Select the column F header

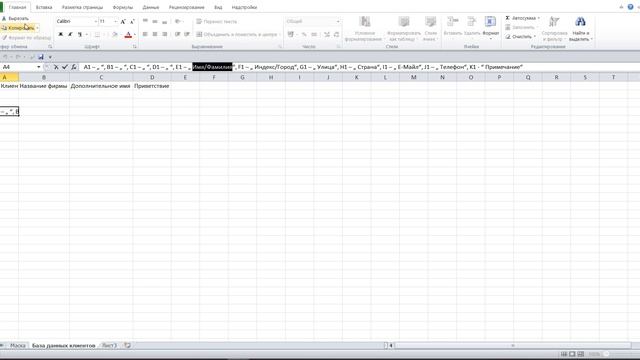(213, 77)
